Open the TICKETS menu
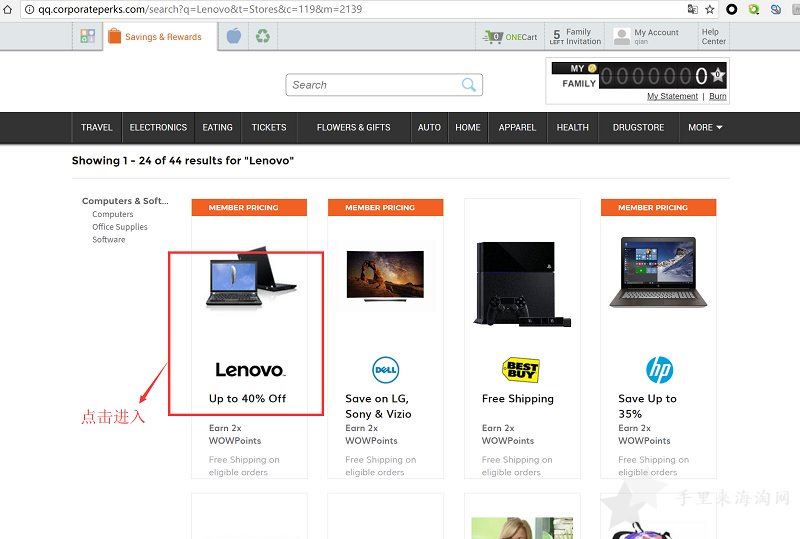This screenshot has width=800, height=539. coord(269,128)
